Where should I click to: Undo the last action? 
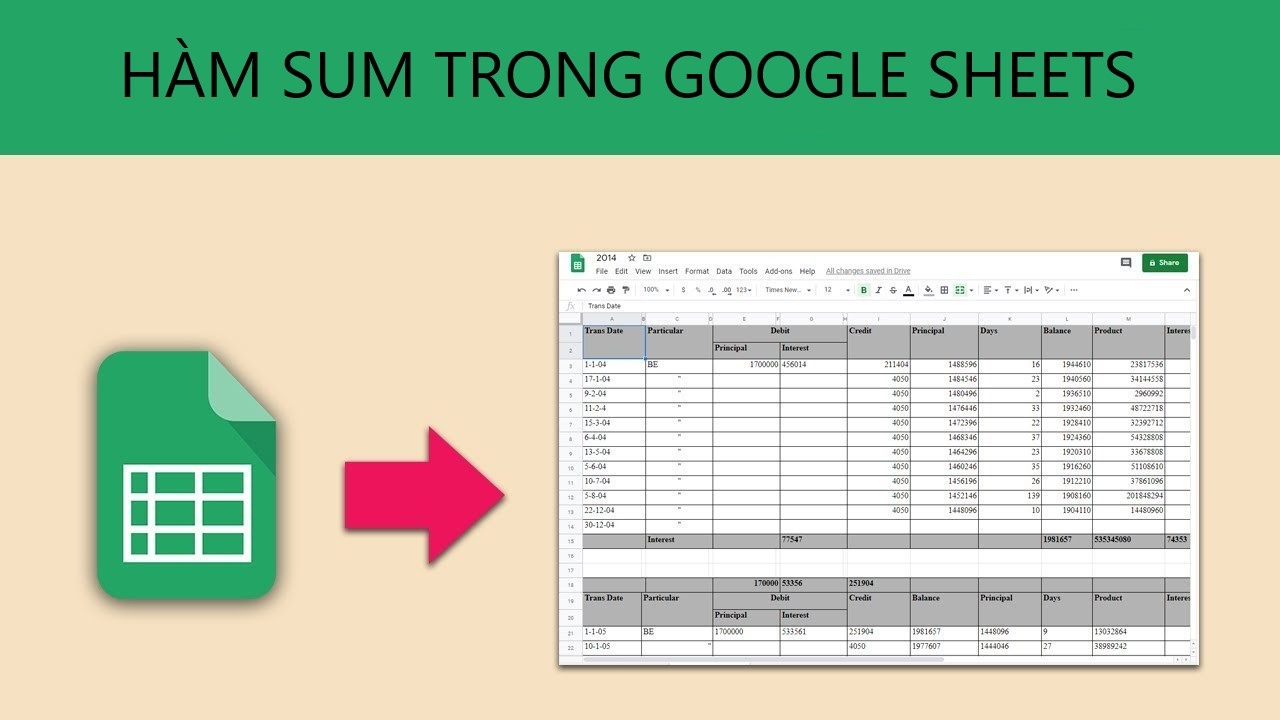[582, 290]
